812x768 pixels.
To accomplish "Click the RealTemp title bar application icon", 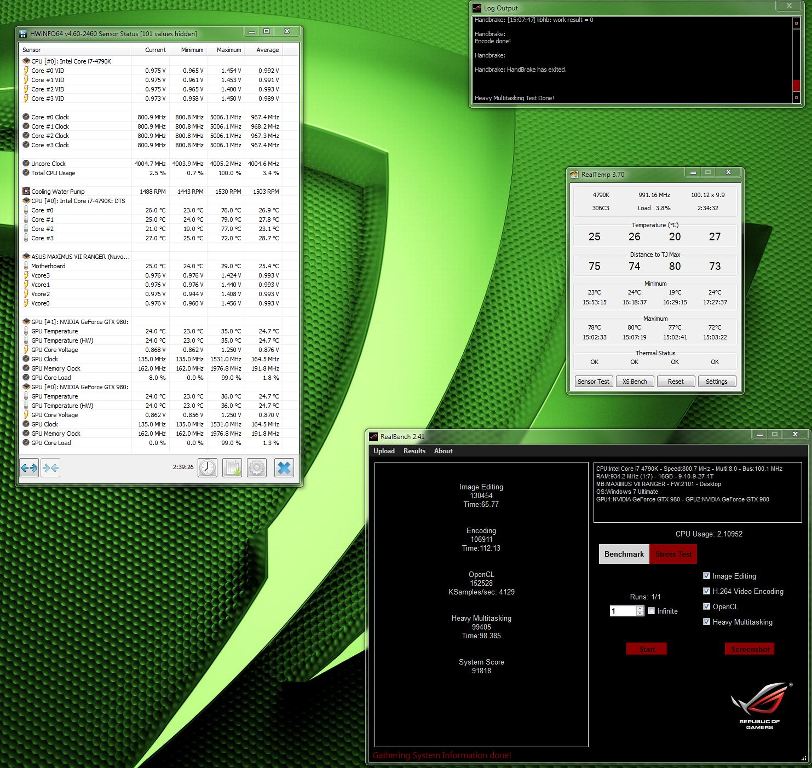I will point(574,175).
